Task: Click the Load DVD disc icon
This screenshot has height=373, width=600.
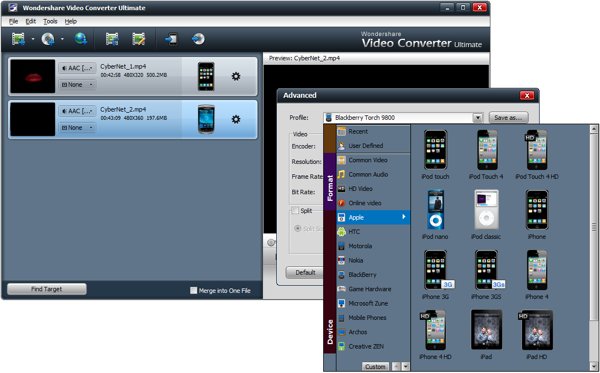Action: point(48,39)
